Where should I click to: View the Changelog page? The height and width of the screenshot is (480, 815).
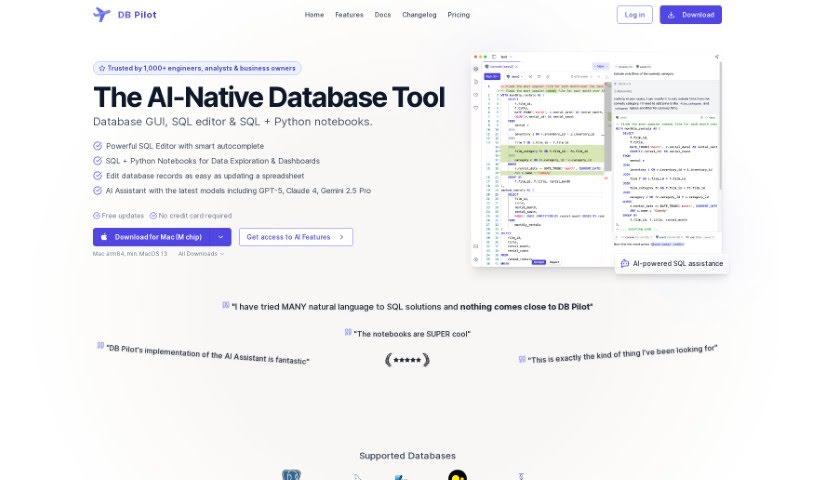tap(419, 15)
